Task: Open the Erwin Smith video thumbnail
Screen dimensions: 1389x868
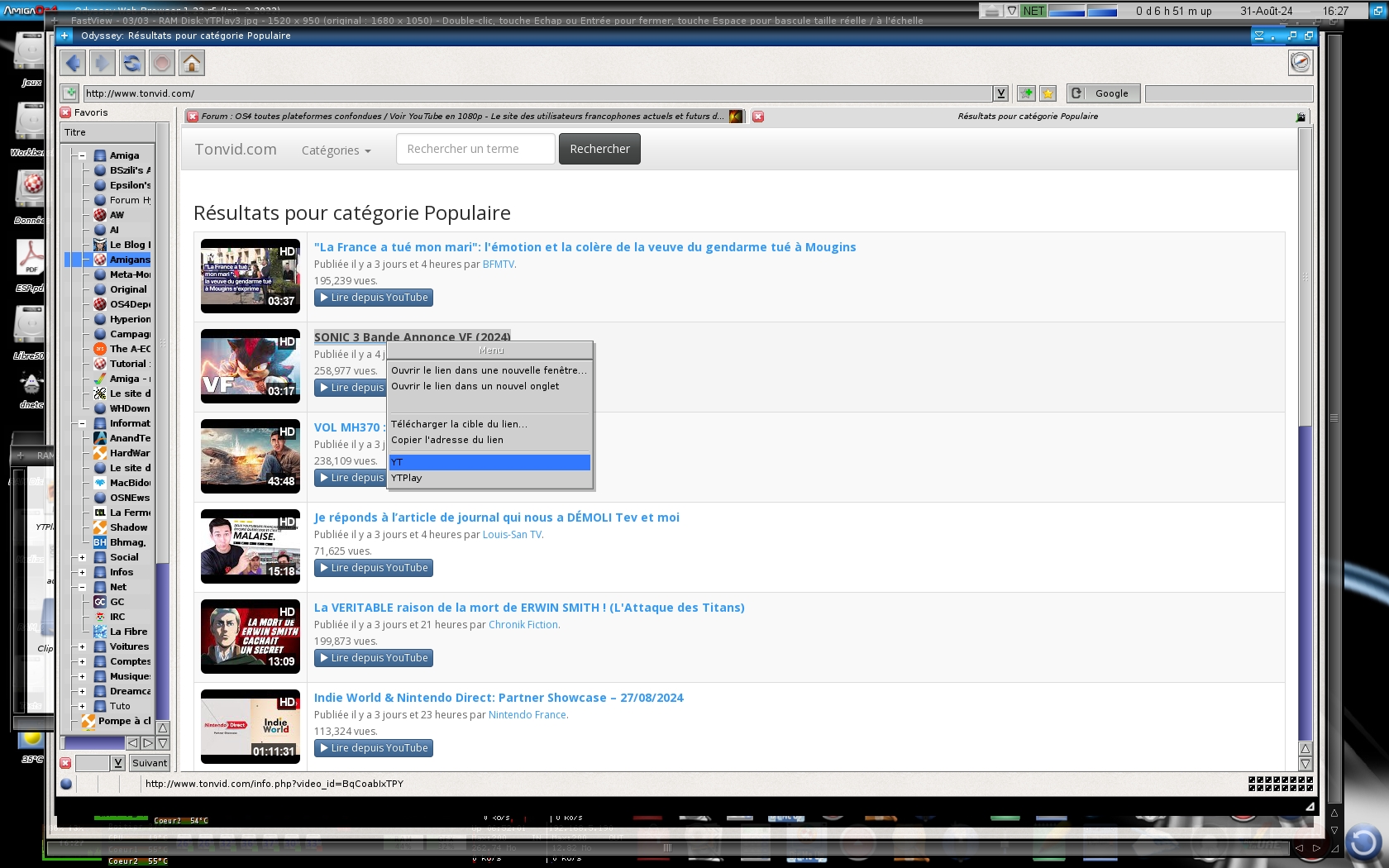Action: coord(251,637)
